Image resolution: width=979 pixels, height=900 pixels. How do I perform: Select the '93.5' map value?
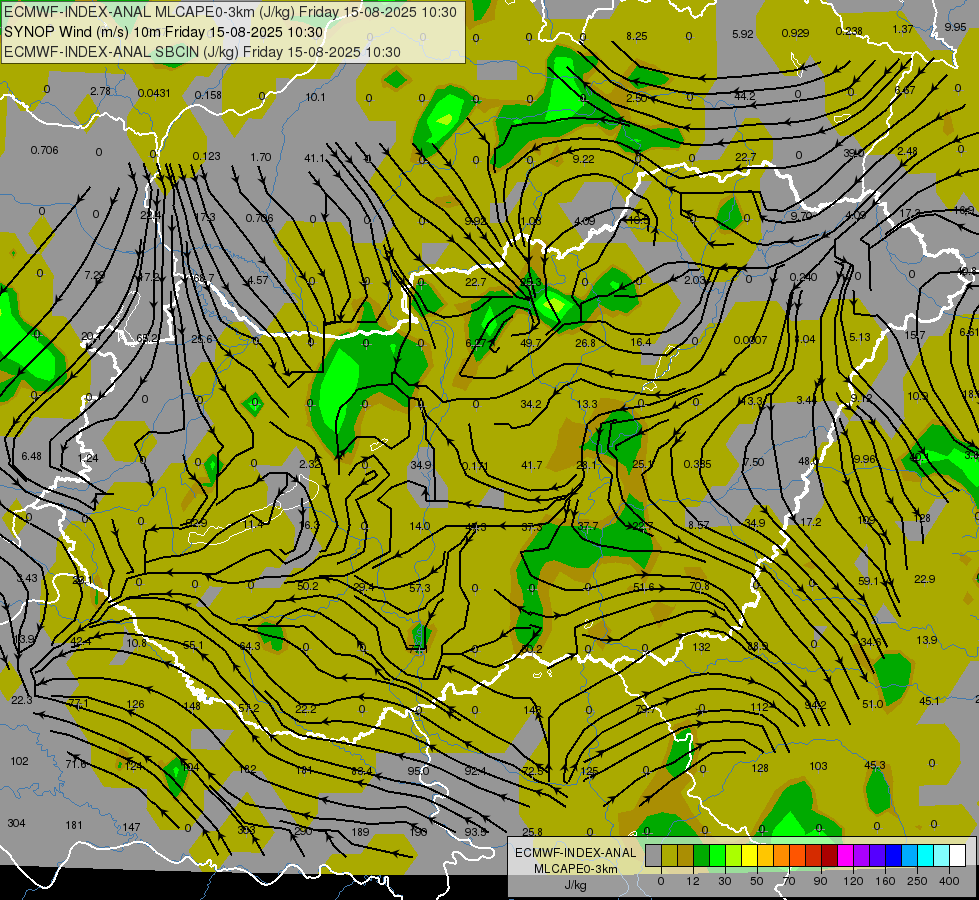click(x=475, y=831)
